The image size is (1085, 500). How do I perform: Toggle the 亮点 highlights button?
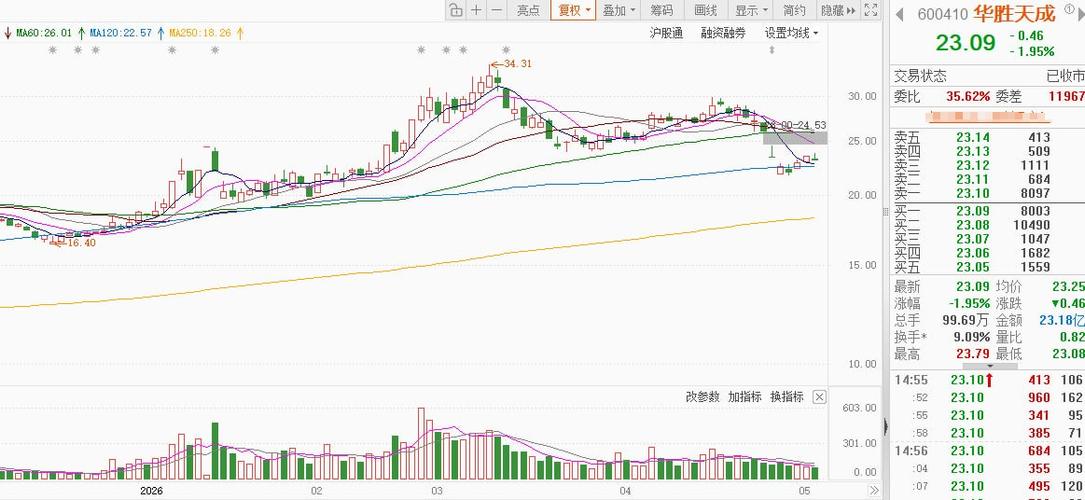528,10
